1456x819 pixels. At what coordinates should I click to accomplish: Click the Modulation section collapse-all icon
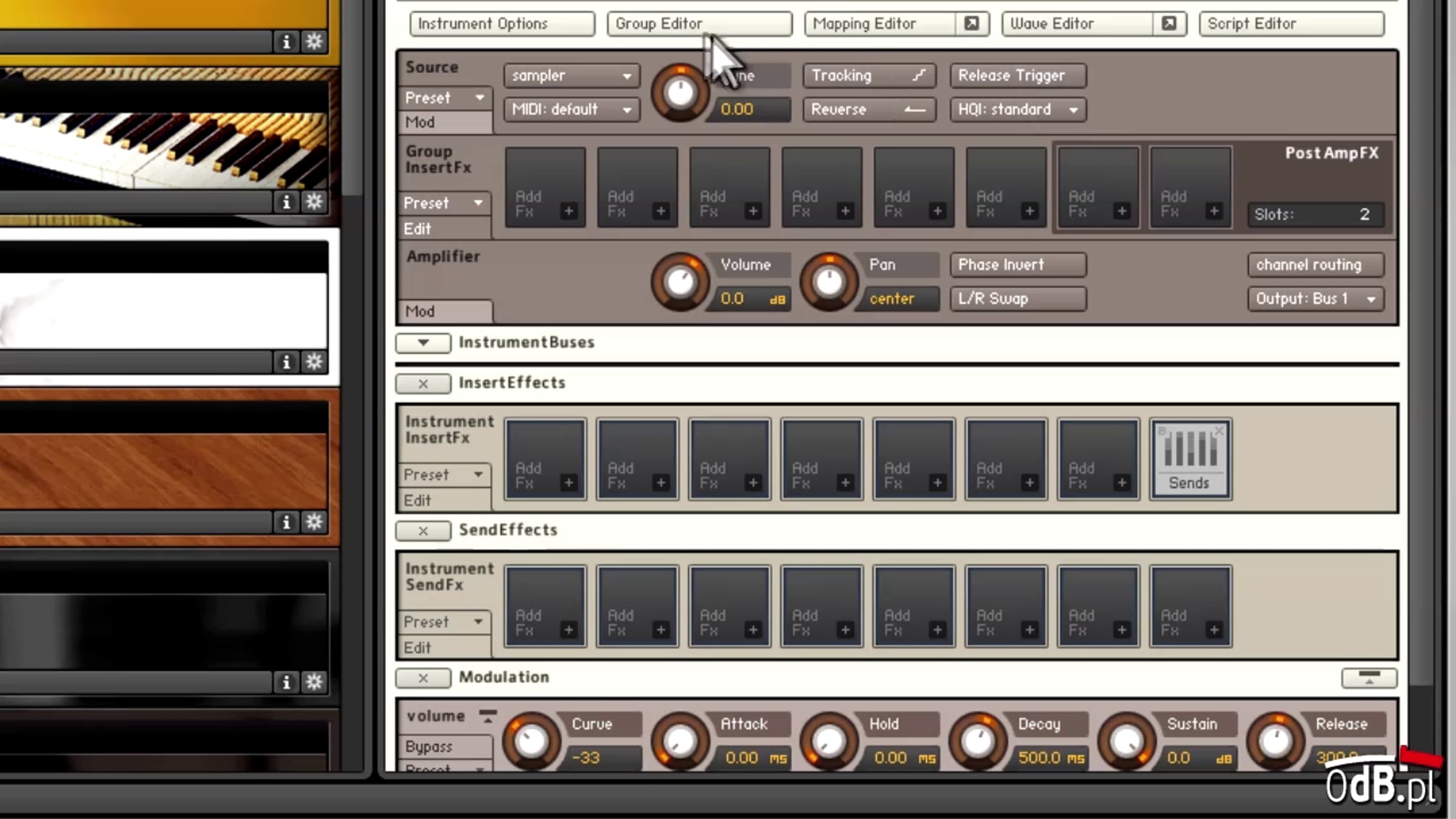1369,678
